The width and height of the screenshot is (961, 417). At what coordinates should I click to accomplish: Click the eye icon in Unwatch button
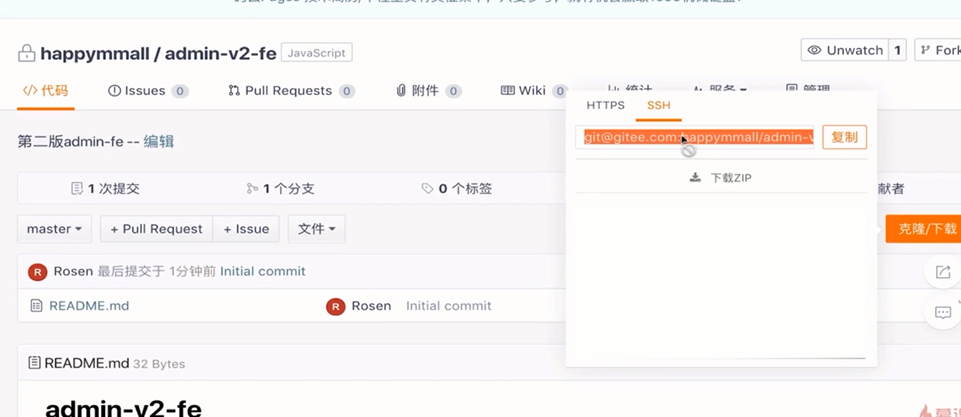(815, 50)
